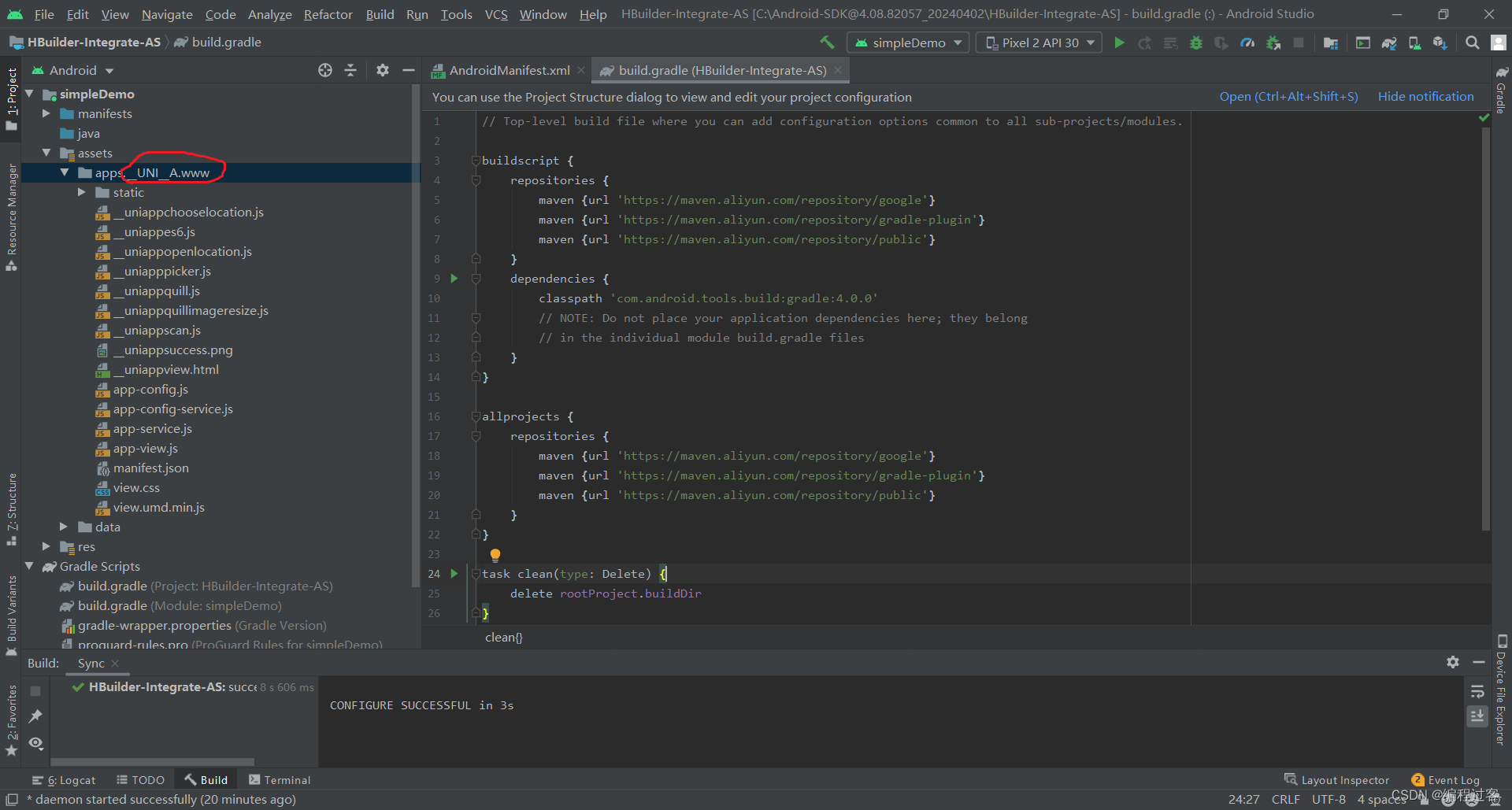Toggle Build view options eye icon

pyautogui.click(x=35, y=742)
